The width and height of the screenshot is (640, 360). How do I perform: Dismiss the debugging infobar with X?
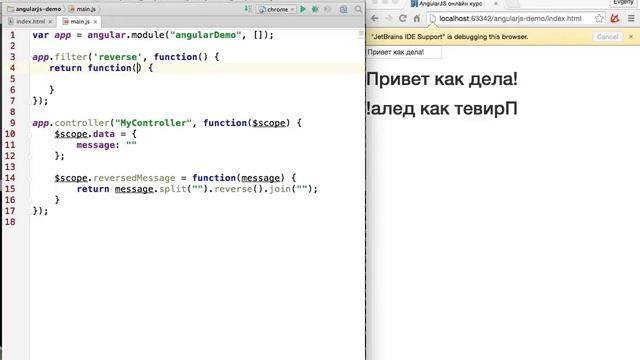click(x=631, y=37)
